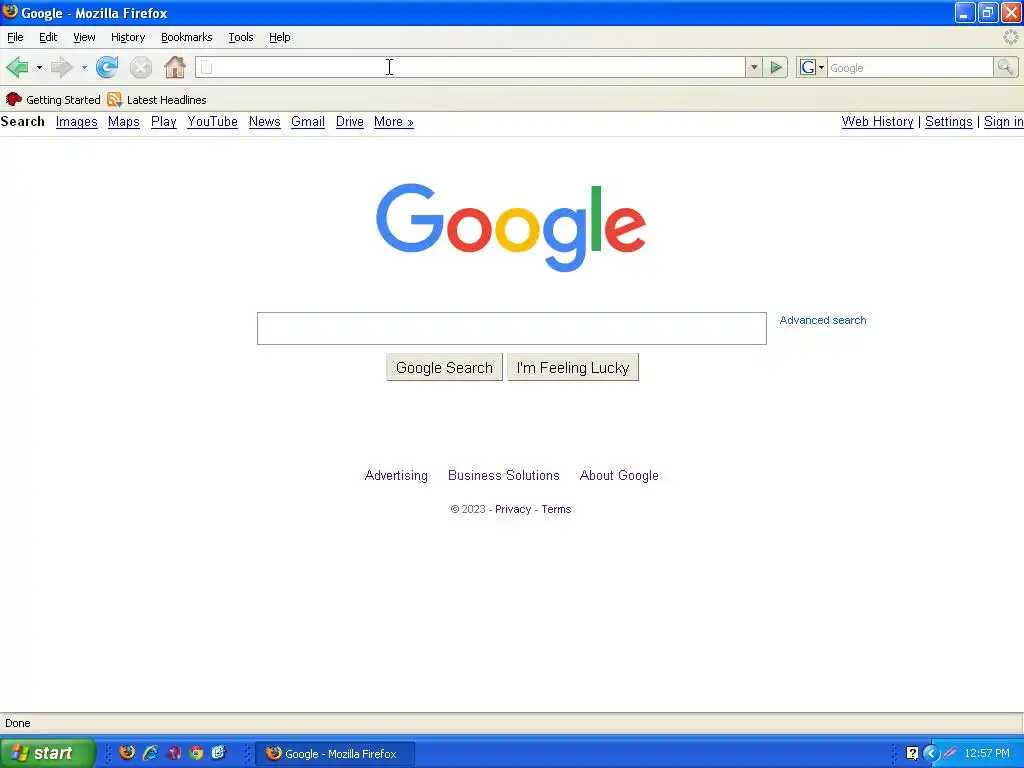
Task: Open the Tools menu
Action: [241, 37]
